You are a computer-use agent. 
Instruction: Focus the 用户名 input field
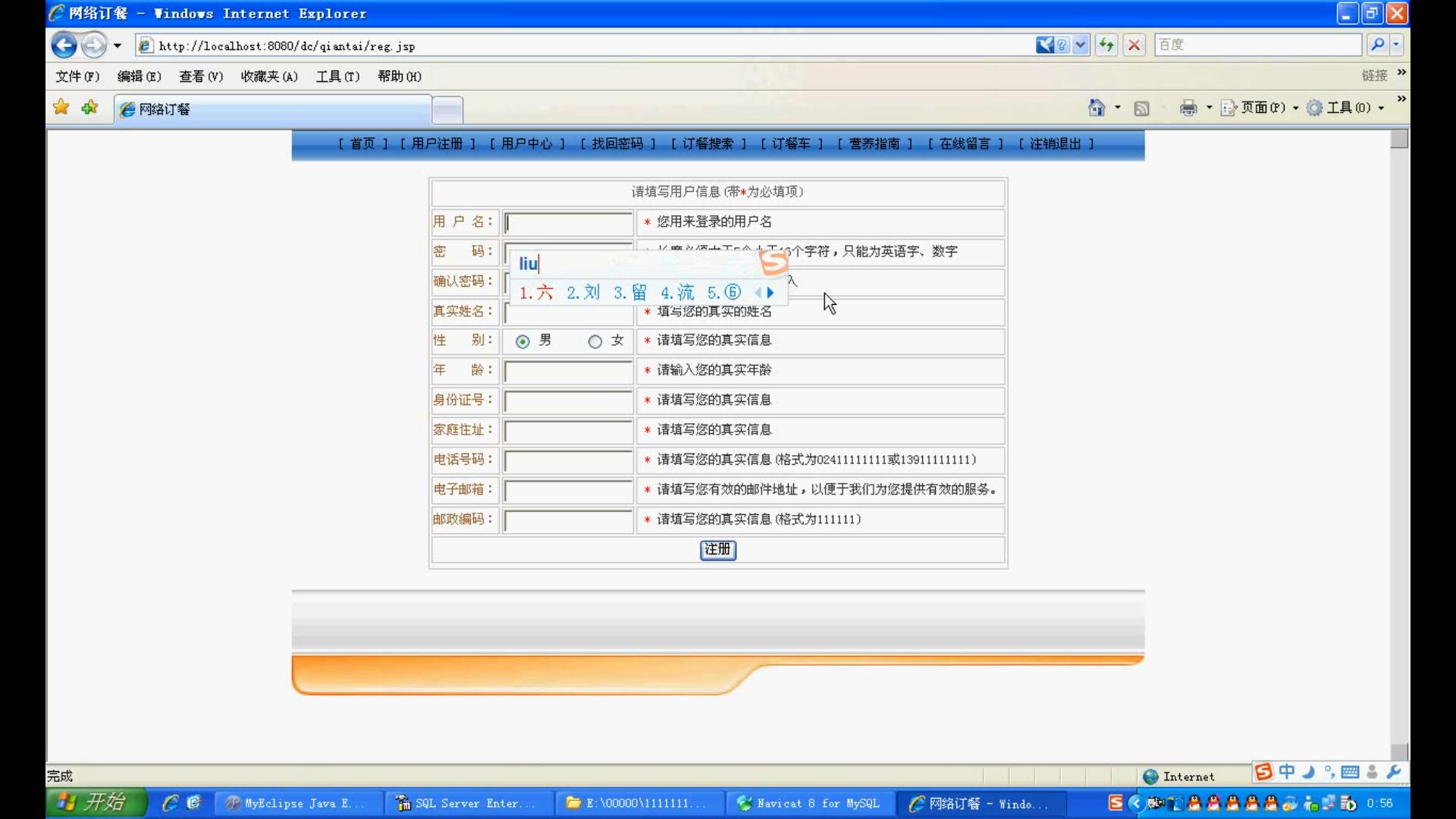point(568,223)
